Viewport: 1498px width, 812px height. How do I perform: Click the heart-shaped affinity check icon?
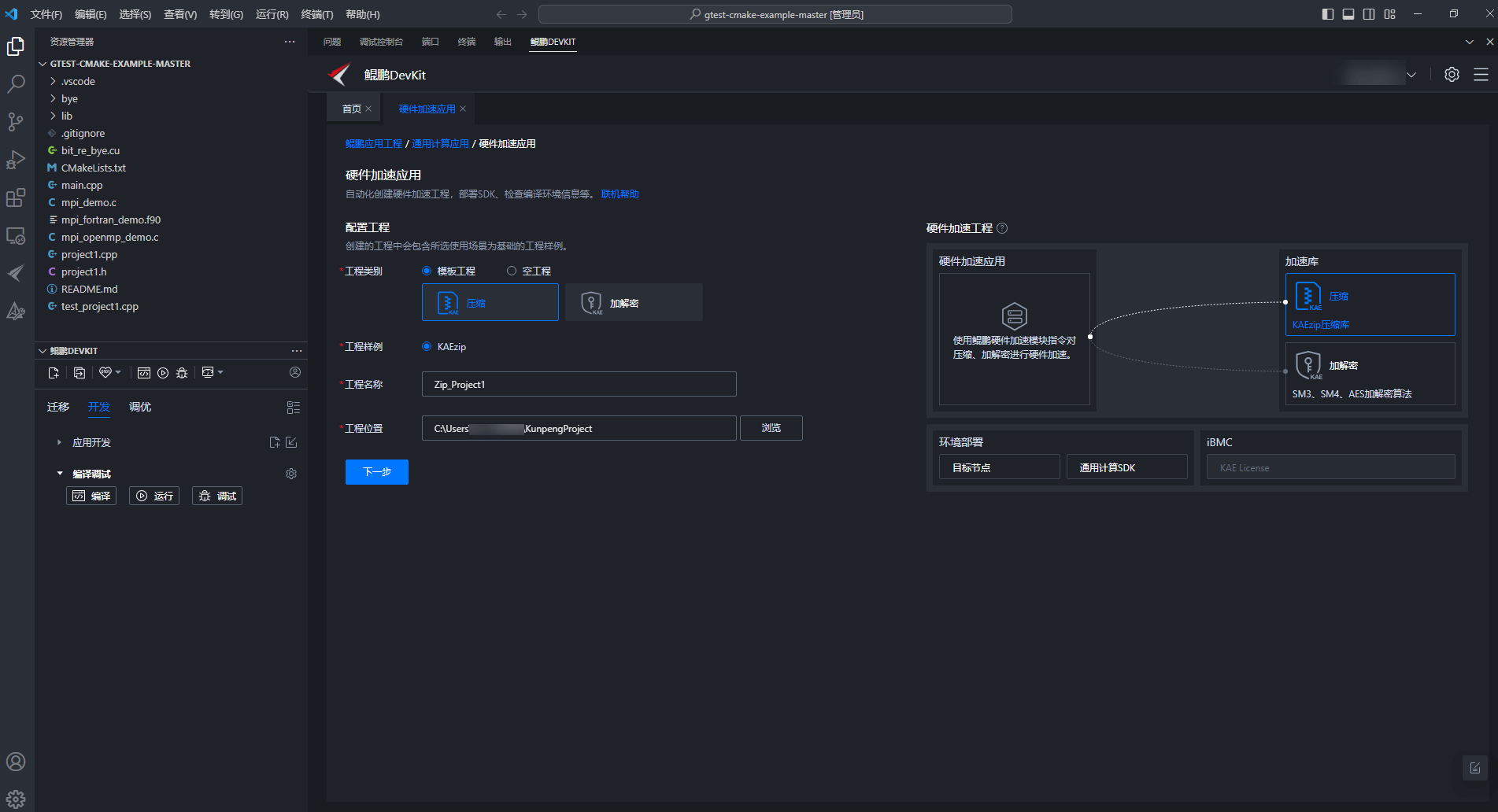click(105, 372)
